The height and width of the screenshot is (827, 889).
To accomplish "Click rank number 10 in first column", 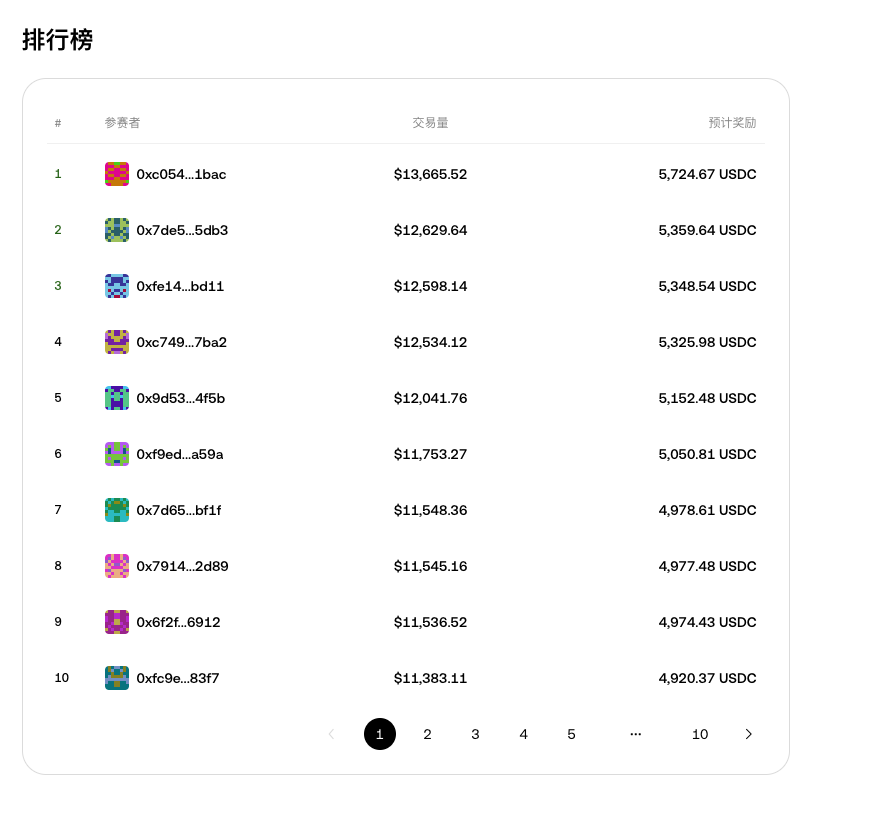I will (62, 678).
